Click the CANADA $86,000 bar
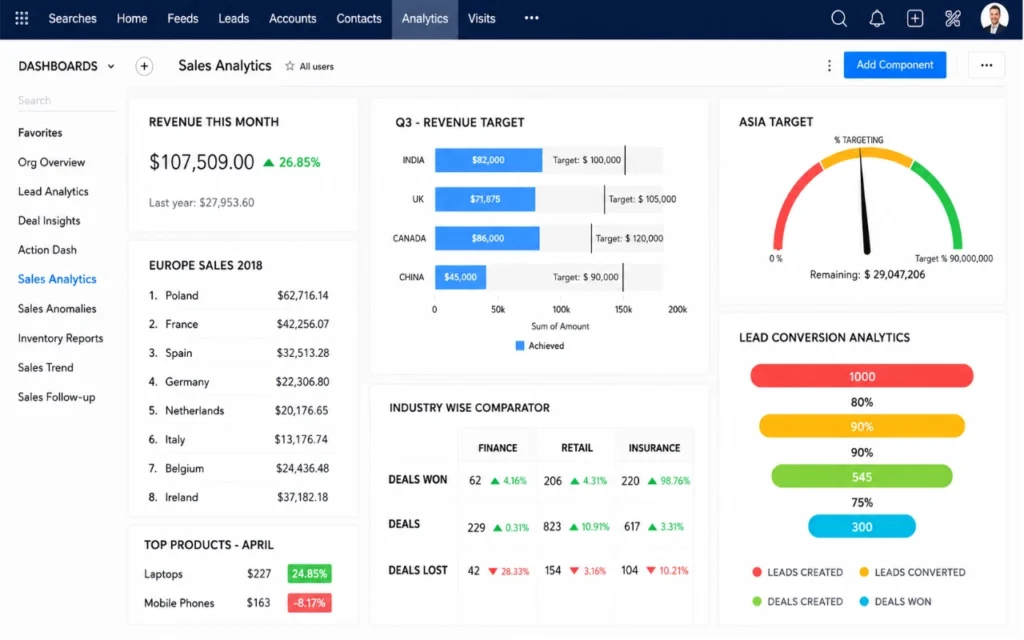Viewport: 1024px width, 640px height. click(487, 238)
